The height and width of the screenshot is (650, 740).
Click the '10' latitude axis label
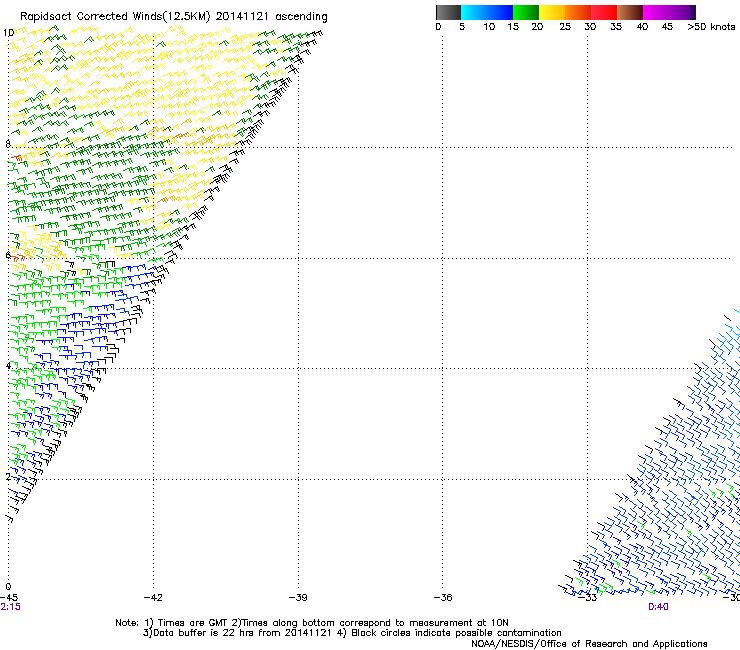8,33
